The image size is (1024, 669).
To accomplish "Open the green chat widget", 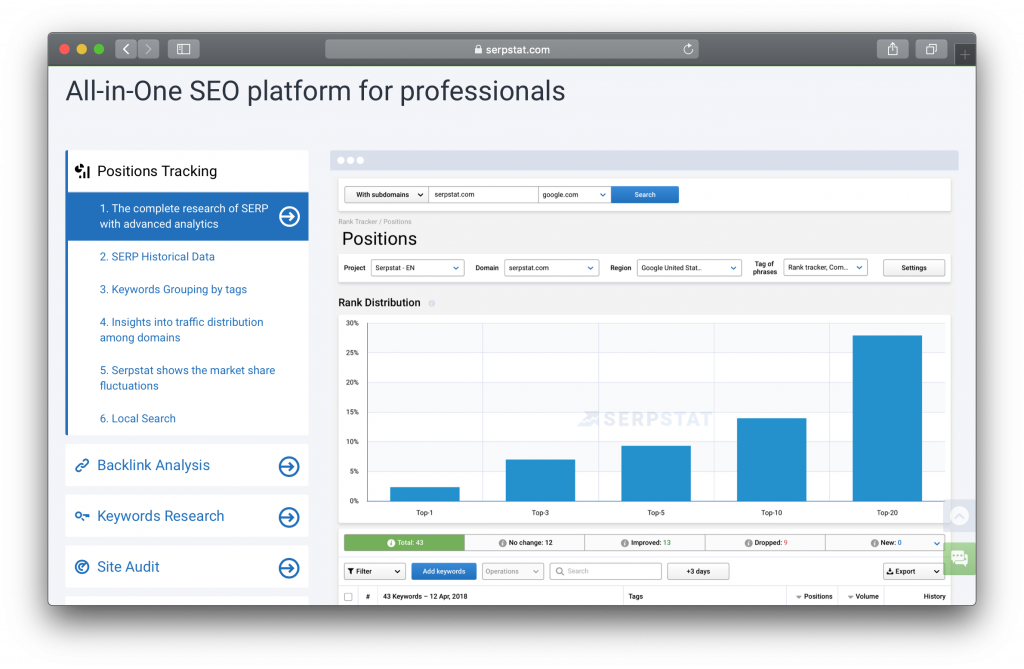I will click(959, 558).
